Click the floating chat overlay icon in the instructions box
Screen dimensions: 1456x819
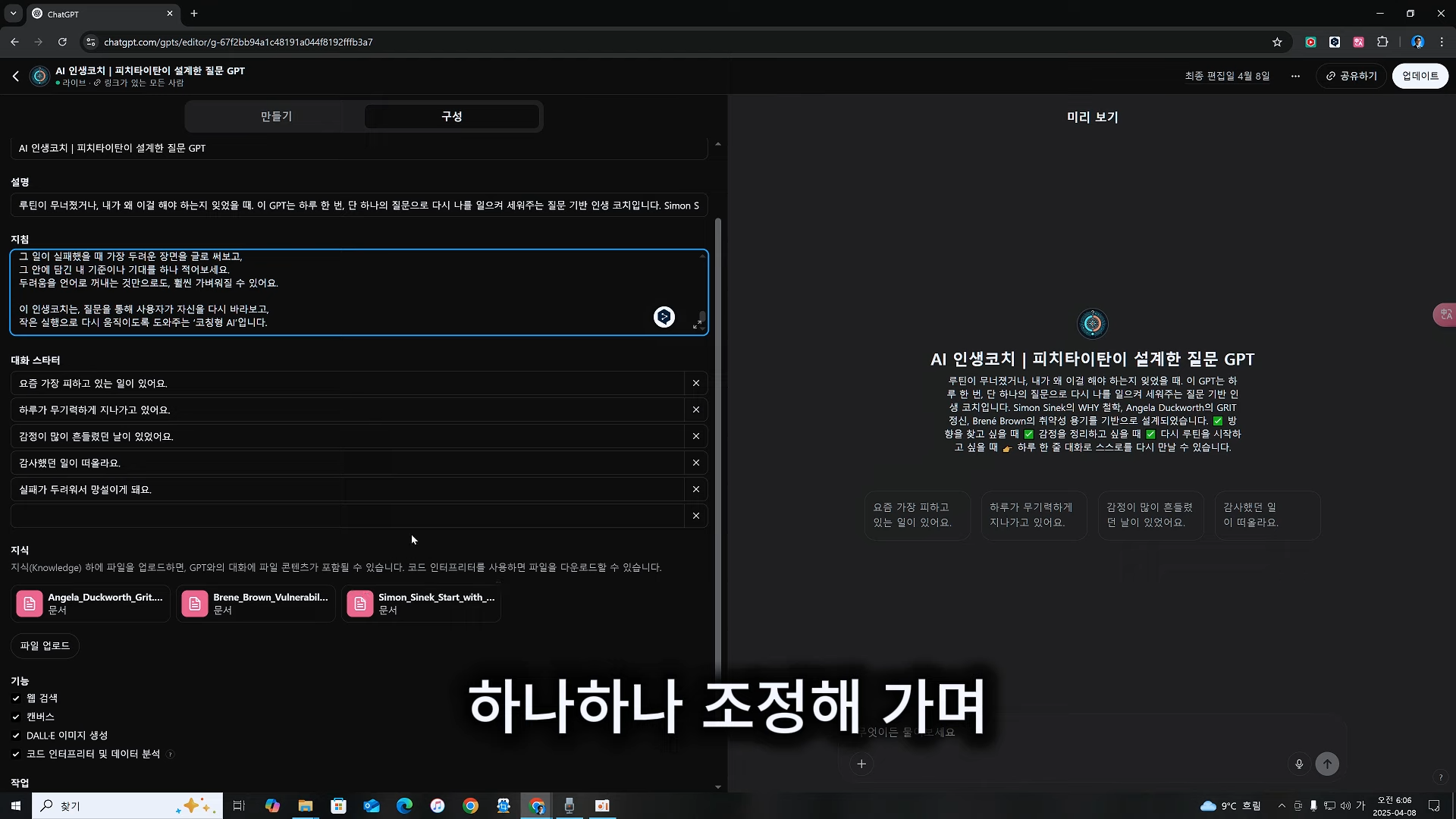pos(664,316)
